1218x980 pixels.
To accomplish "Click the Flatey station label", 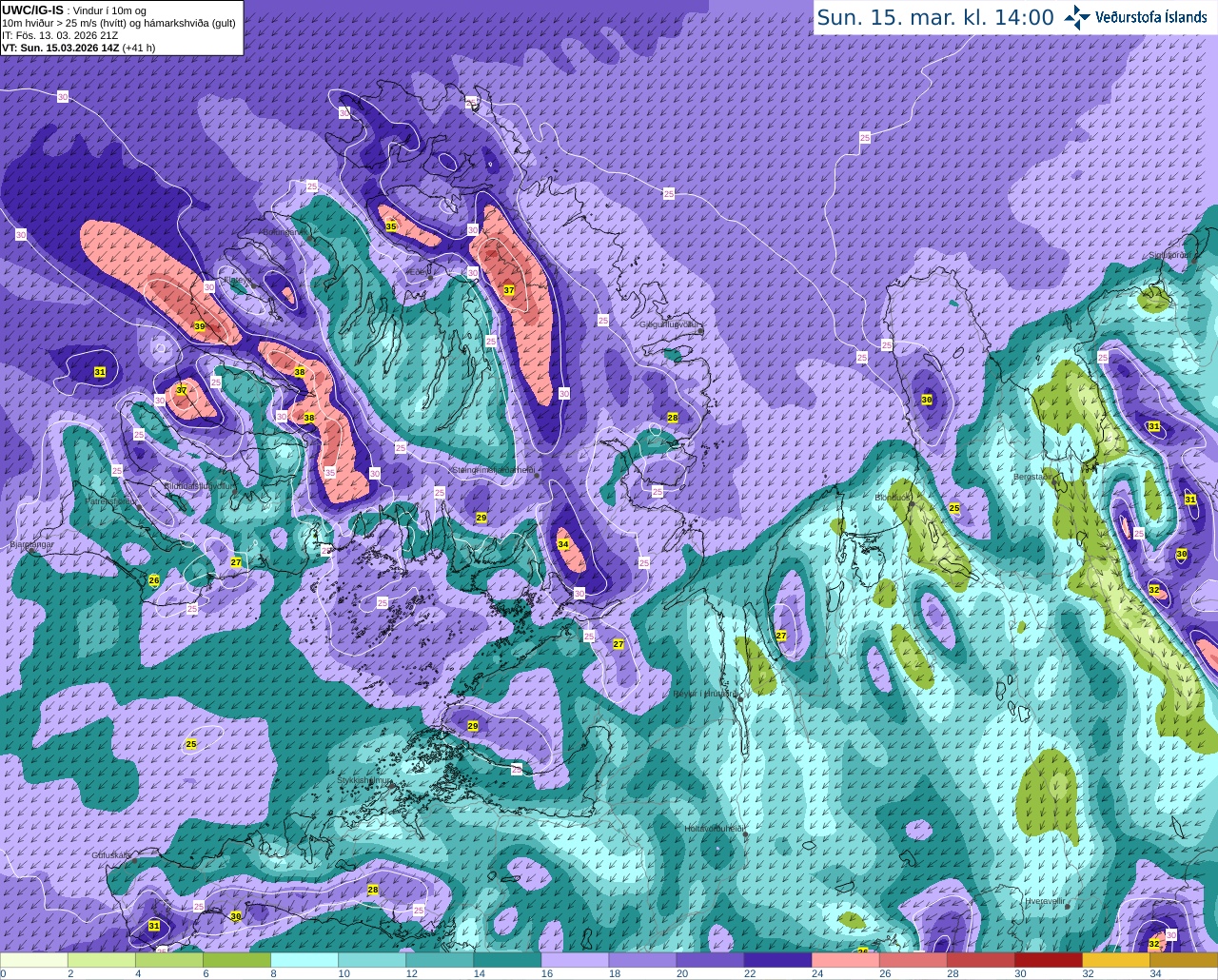I will pos(237,280).
